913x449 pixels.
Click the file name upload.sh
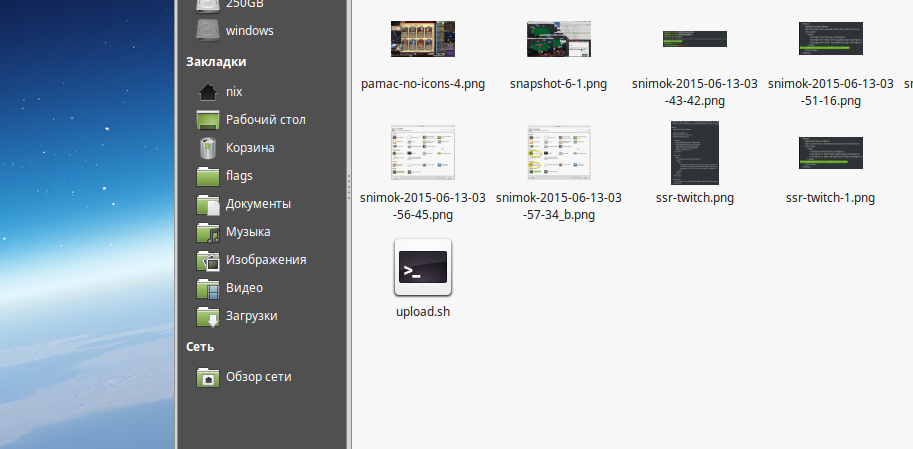point(423,312)
